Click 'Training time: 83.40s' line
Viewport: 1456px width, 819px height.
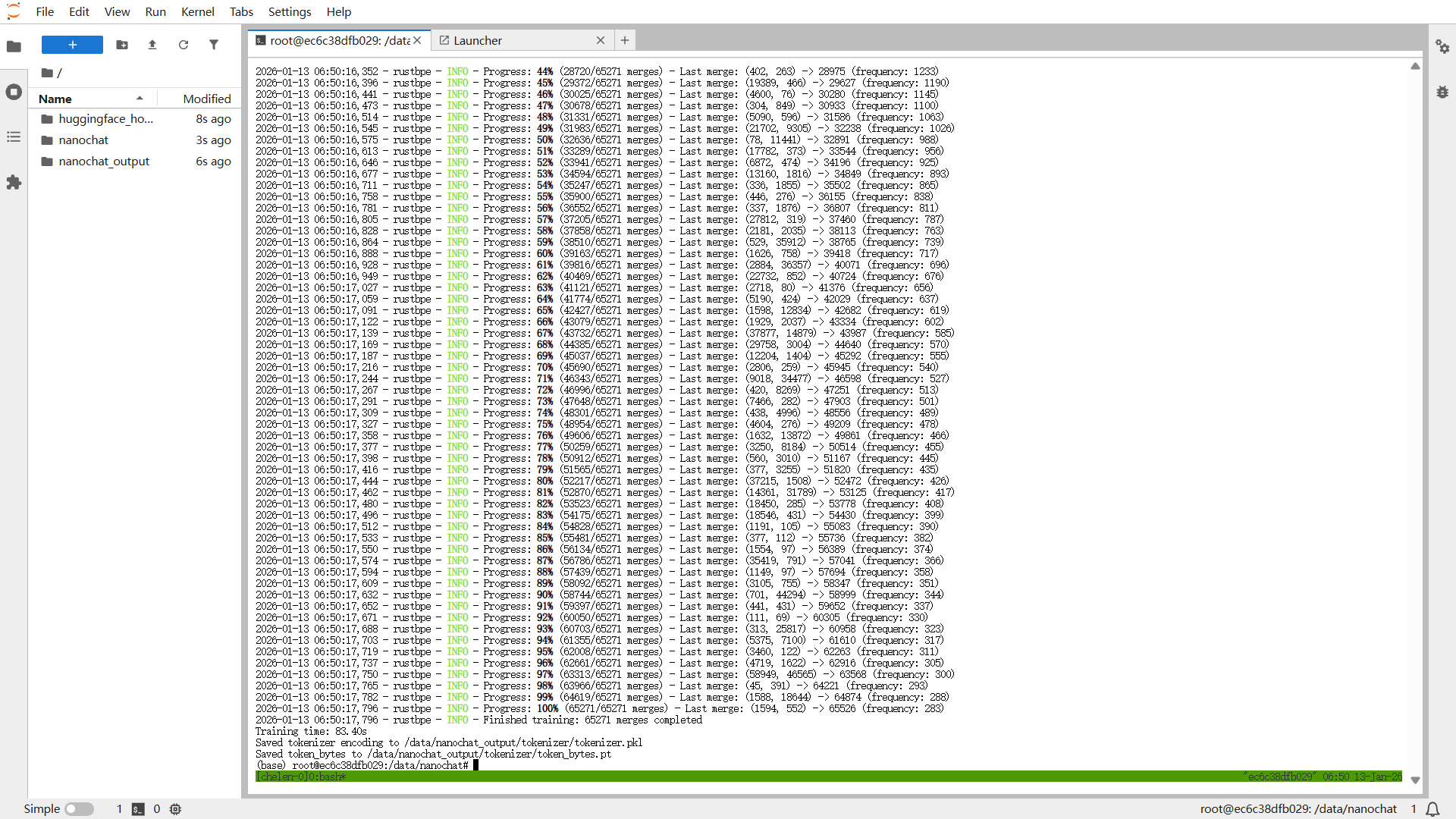click(x=311, y=732)
